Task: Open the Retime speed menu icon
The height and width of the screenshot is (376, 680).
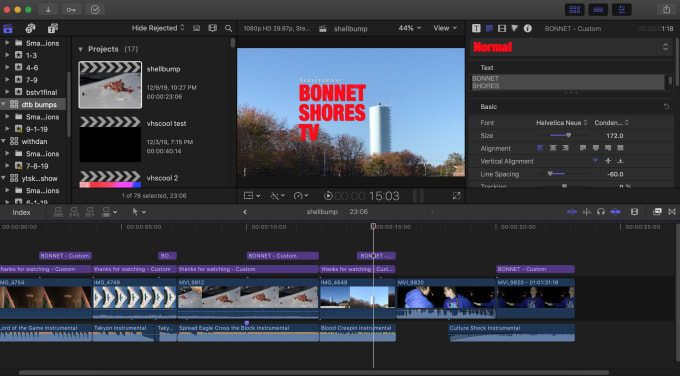Action: pos(301,196)
